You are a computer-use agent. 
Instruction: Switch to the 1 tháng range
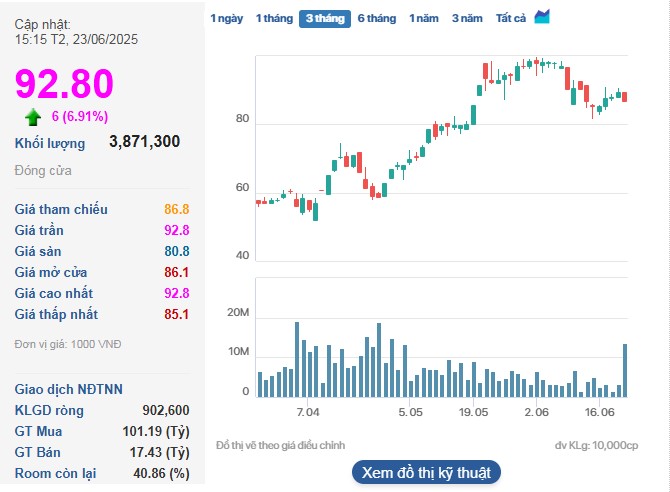[274, 19]
